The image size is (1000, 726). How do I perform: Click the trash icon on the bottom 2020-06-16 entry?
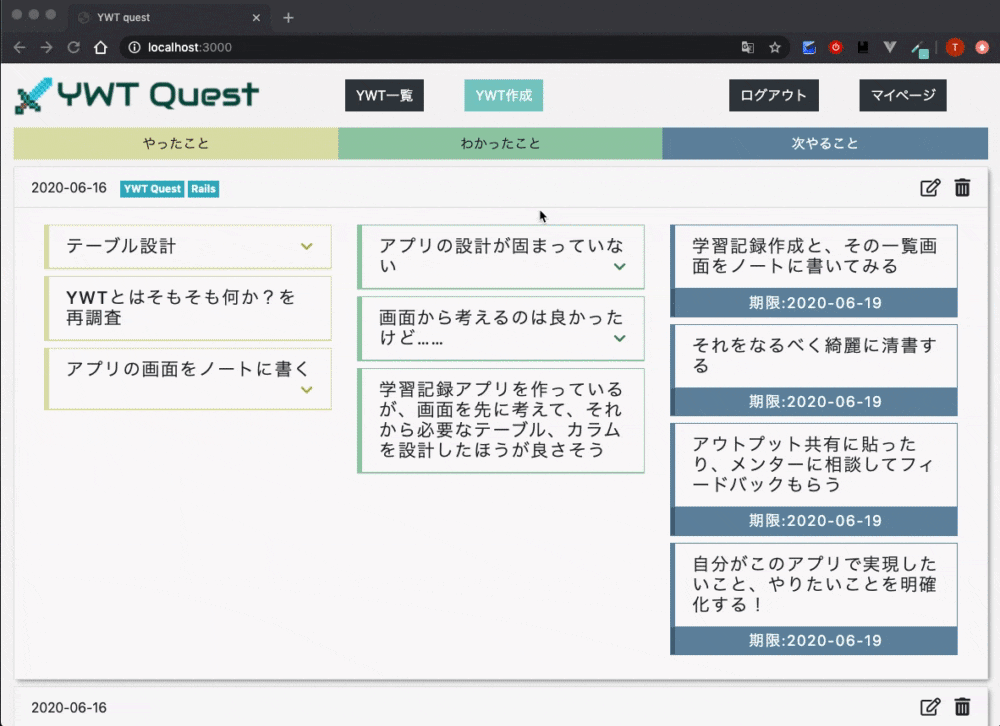962,706
